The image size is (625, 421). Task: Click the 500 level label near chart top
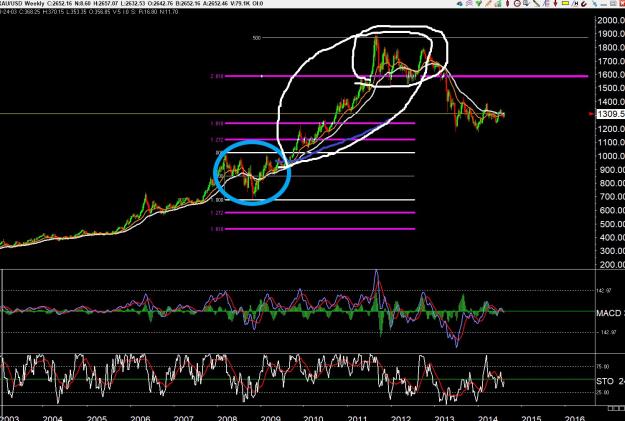click(256, 38)
